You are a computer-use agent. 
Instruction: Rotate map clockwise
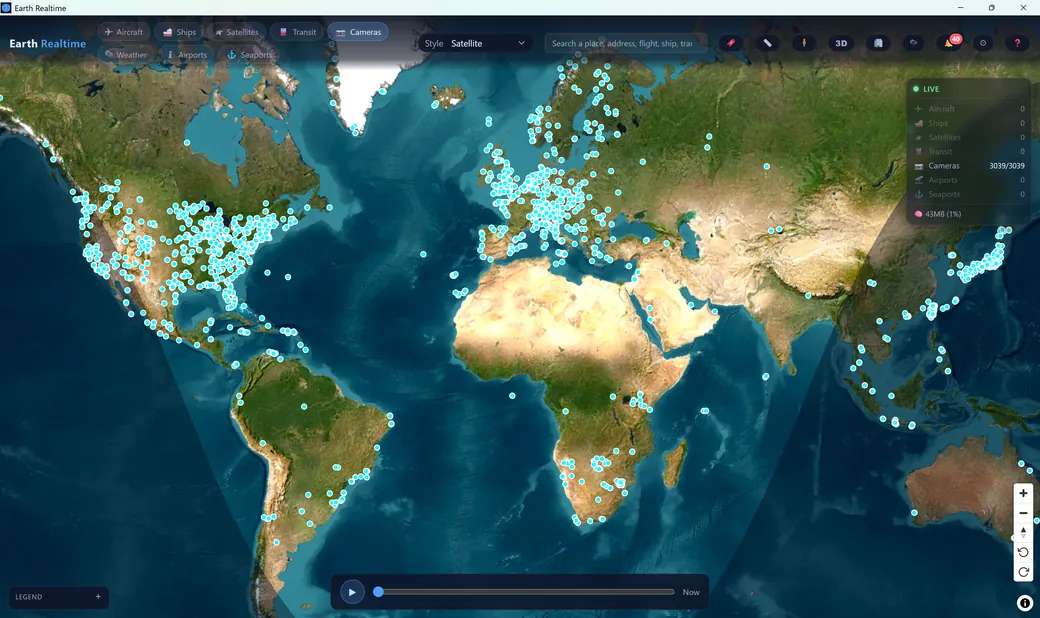point(1023,572)
